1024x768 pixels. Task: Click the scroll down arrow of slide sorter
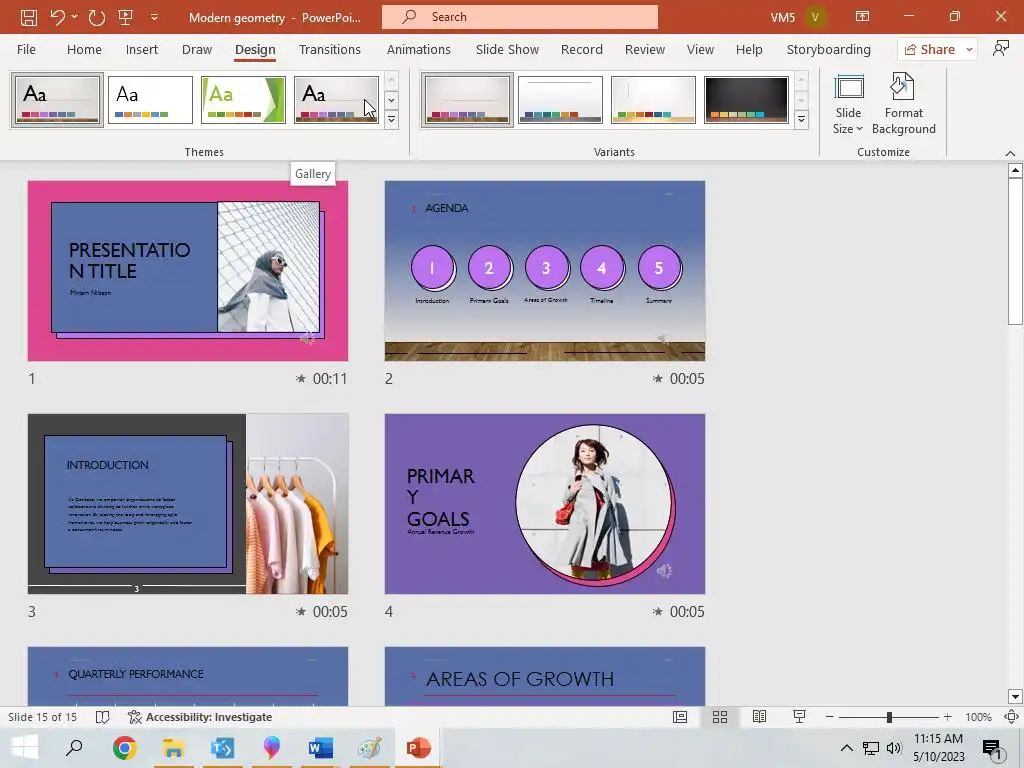click(1015, 696)
